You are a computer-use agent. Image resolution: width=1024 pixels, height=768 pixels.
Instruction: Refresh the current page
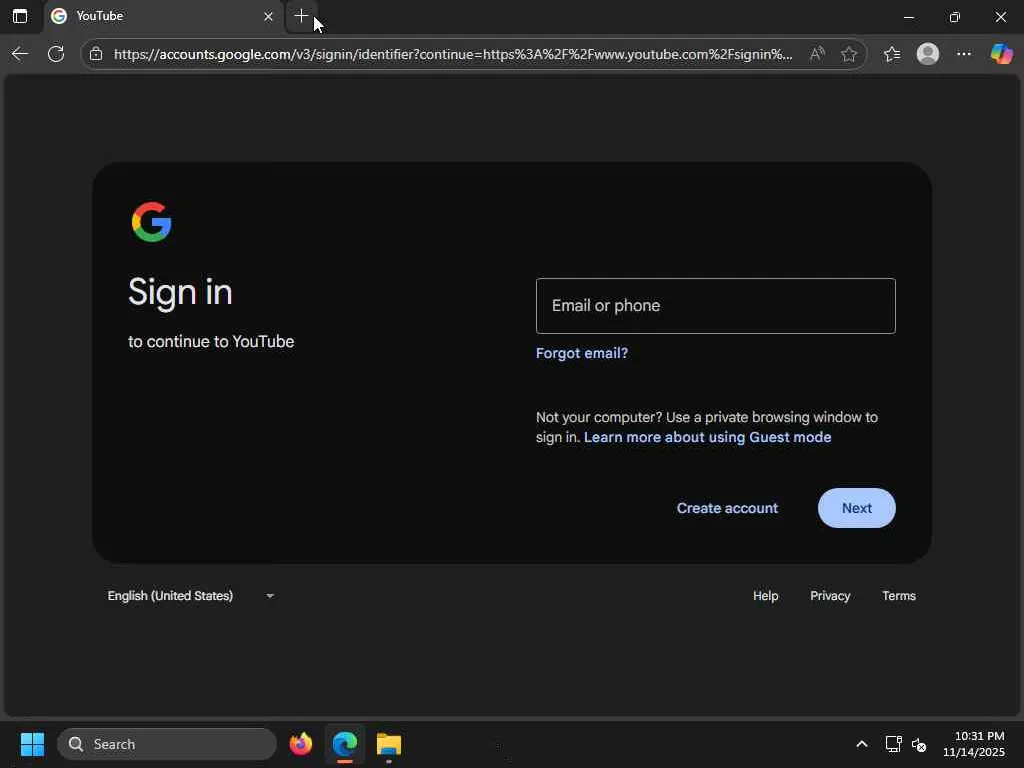click(x=56, y=54)
